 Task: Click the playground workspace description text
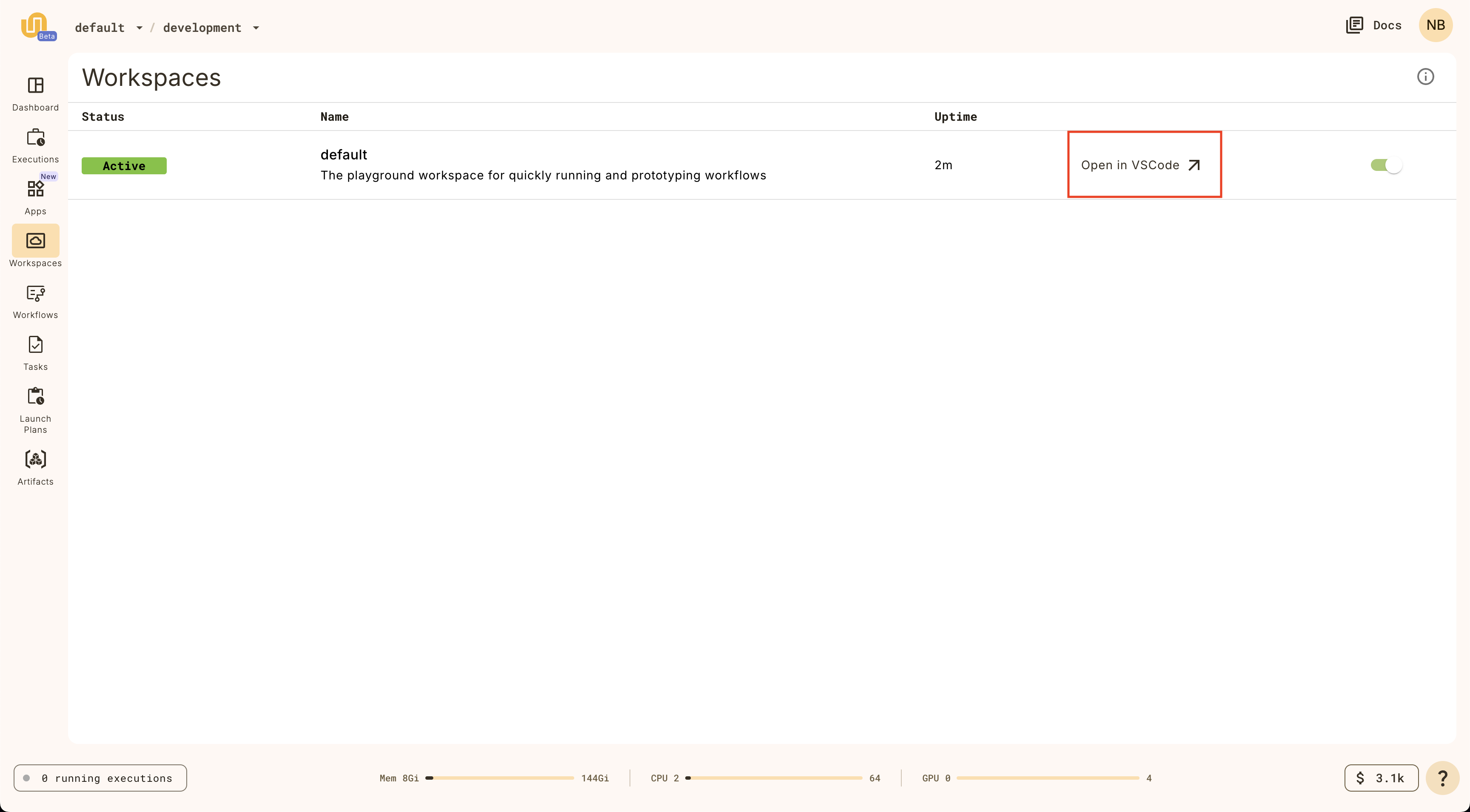click(x=543, y=176)
